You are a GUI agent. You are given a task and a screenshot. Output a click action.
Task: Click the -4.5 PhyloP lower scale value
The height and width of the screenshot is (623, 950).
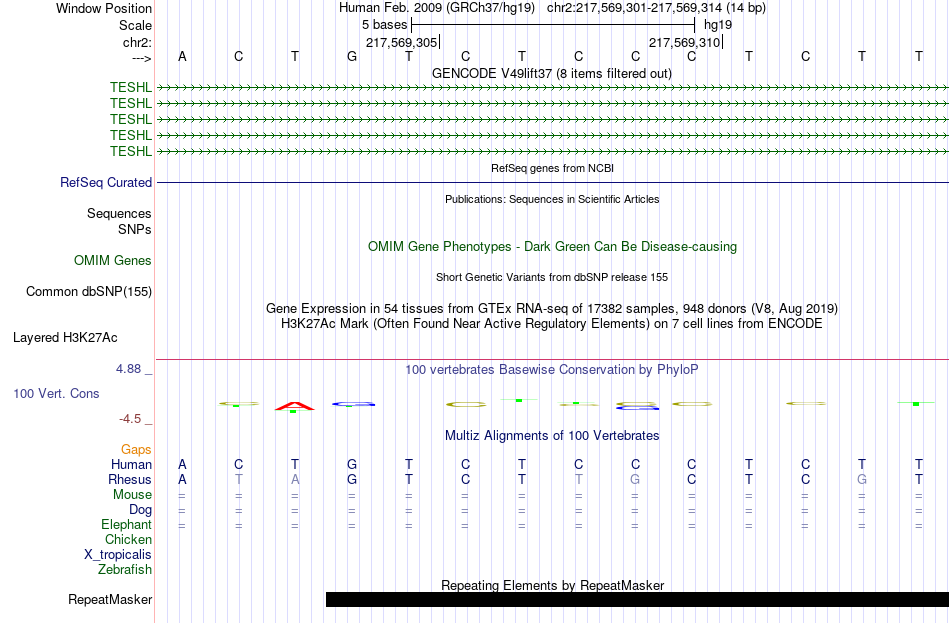coord(130,419)
